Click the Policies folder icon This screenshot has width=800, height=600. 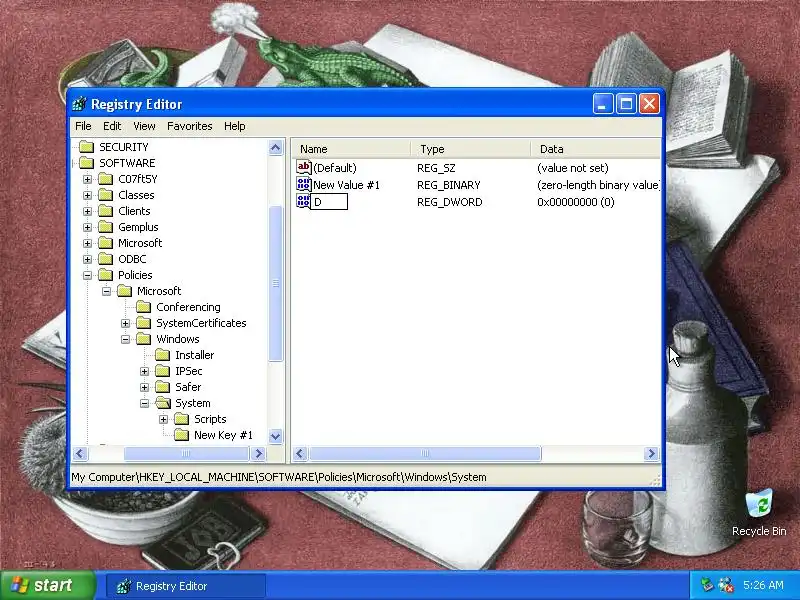coord(106,275)
